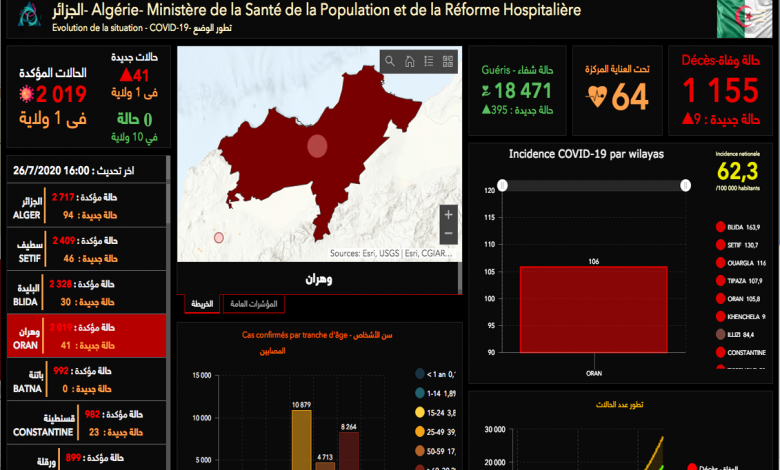Select the ورقلة row at list bottom
780x470 pixels.
point(87,458)
